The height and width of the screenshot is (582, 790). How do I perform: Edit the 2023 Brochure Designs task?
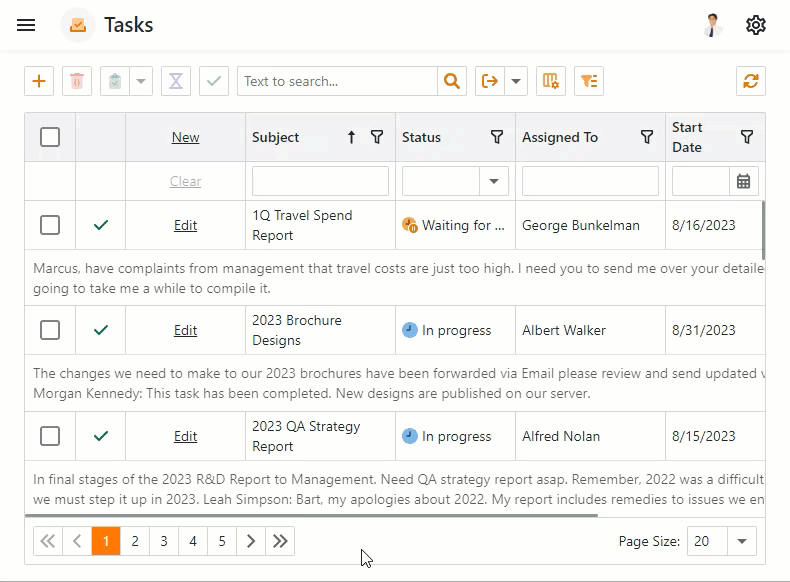point(185,331)
